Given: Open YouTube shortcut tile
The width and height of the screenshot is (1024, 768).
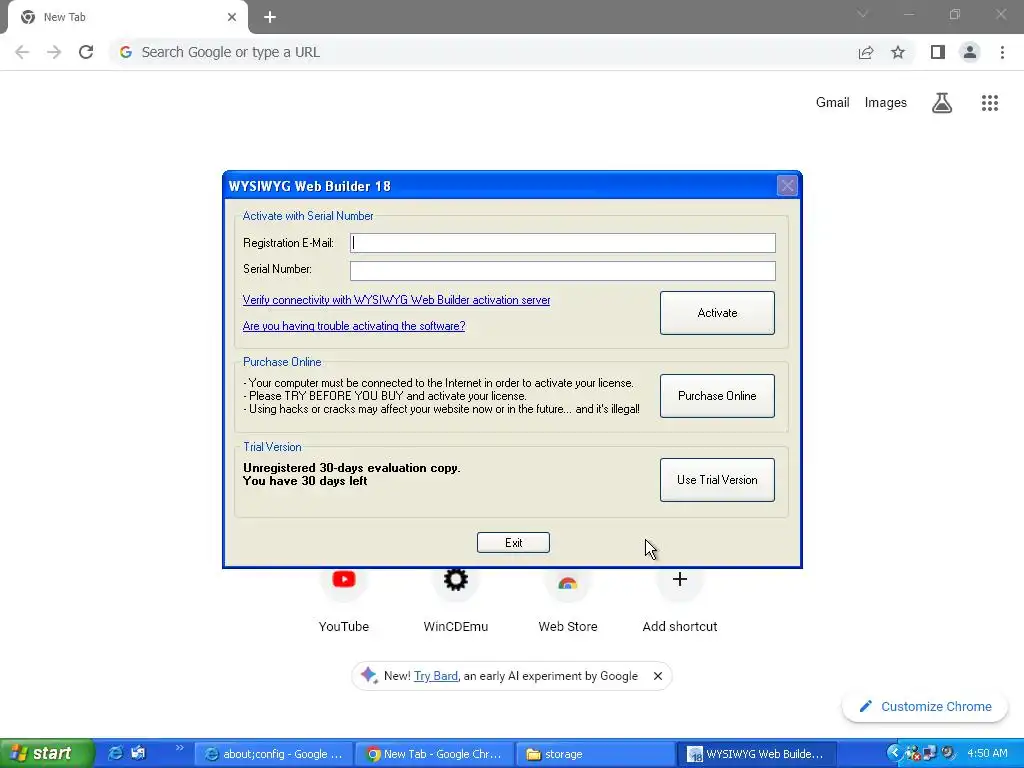Looking at the screenshot, I should (344, 601).
